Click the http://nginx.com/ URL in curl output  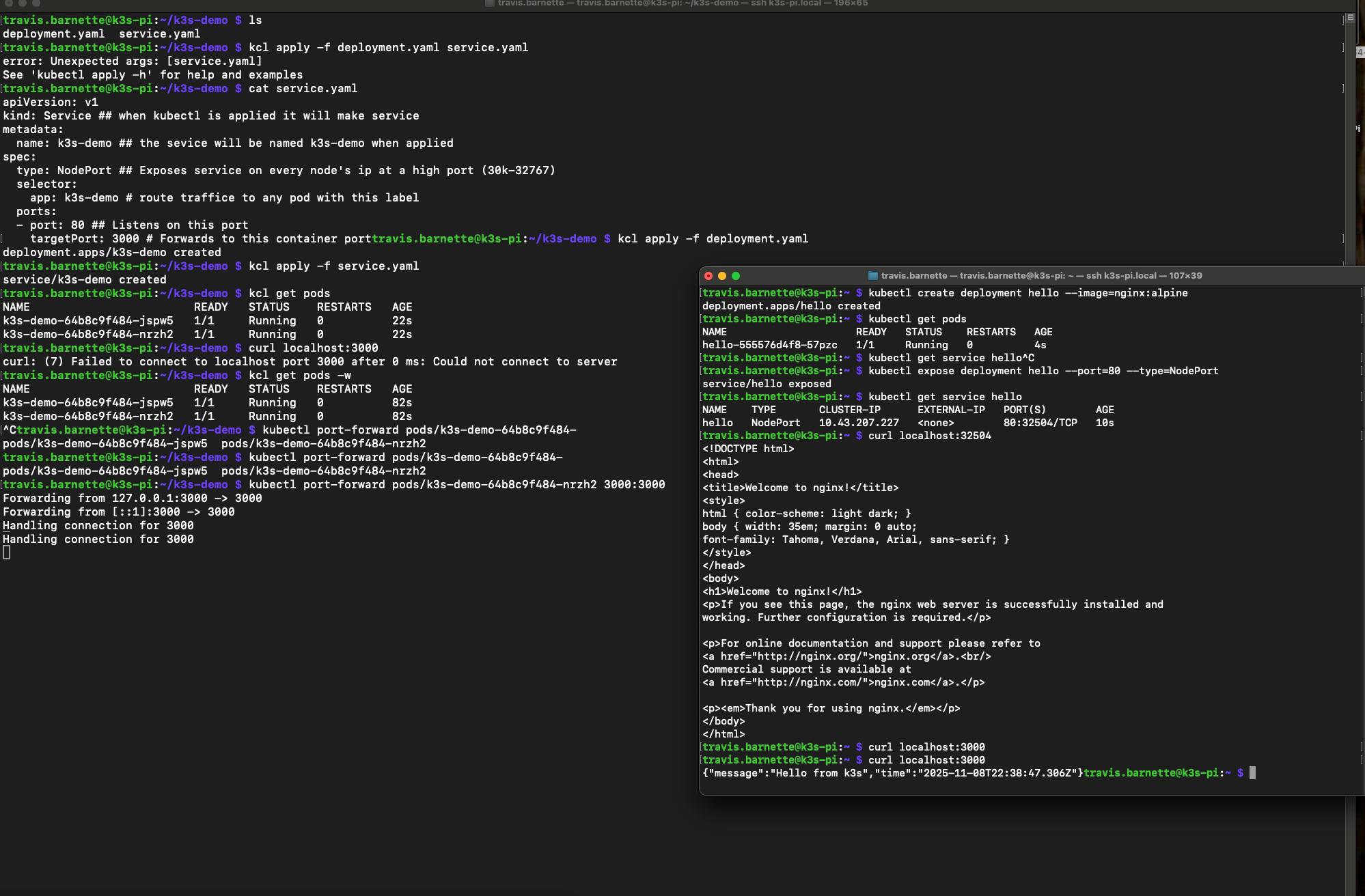(x=810, y=682)
